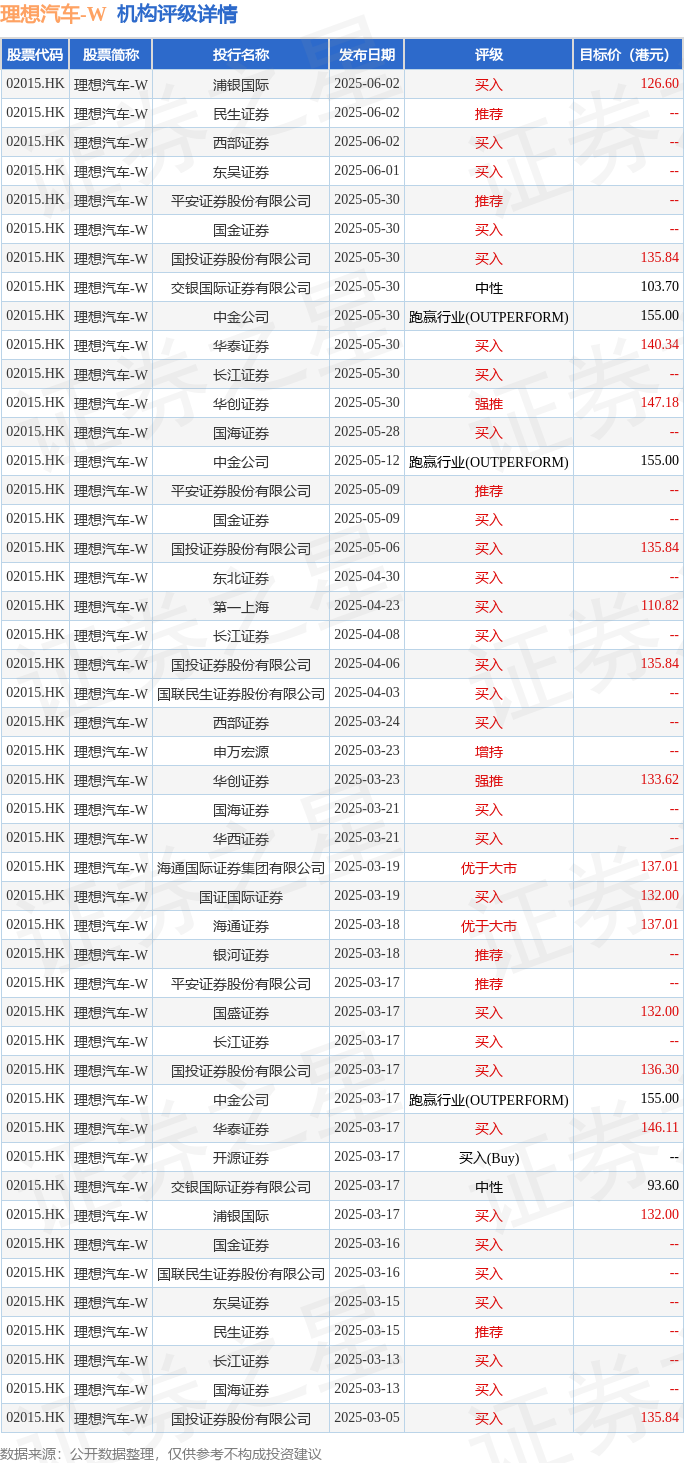Click target price 140.34
This screenshot has height=1463, width=684.
click(x=660, y=345)
